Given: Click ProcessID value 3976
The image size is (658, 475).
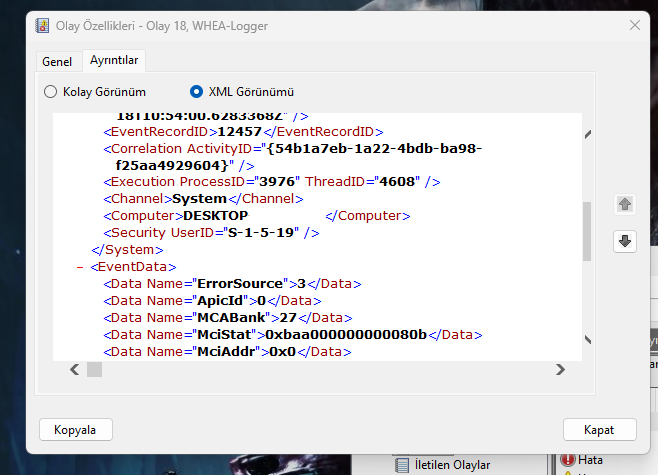Looking at the screenshot, I should 277,182.
